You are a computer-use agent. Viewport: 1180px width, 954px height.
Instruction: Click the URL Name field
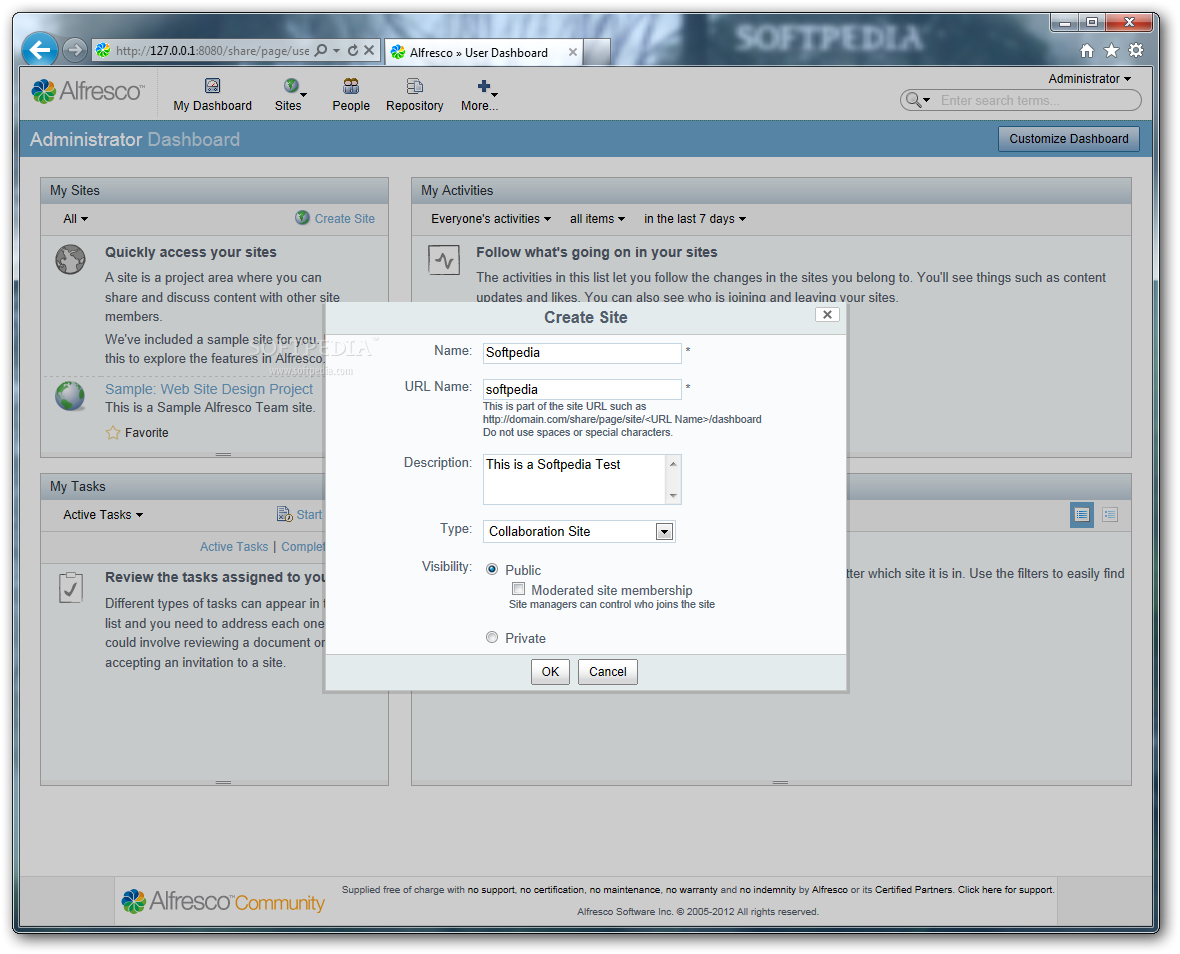click(582, 389)
